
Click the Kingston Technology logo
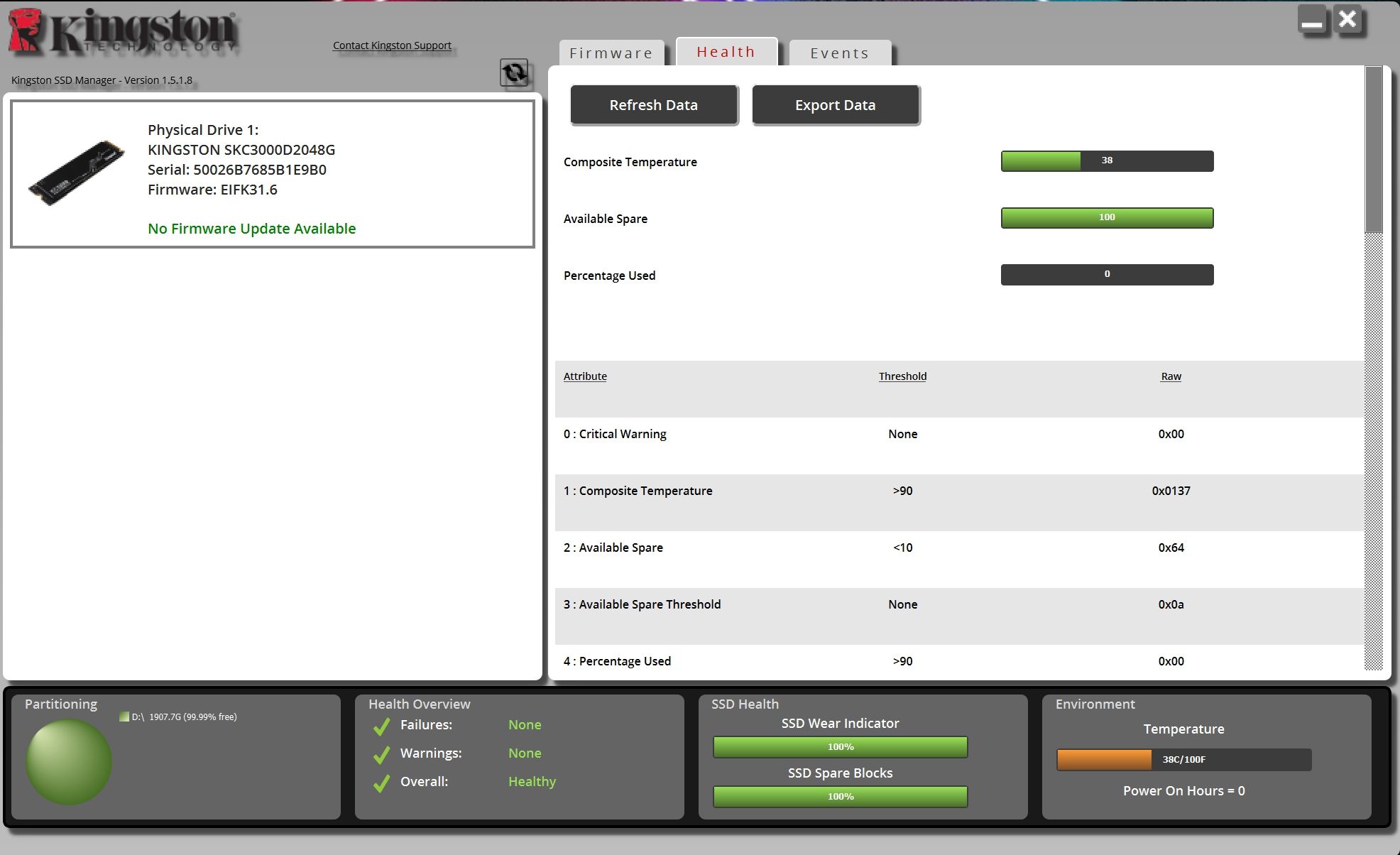[x=121, y=32]
